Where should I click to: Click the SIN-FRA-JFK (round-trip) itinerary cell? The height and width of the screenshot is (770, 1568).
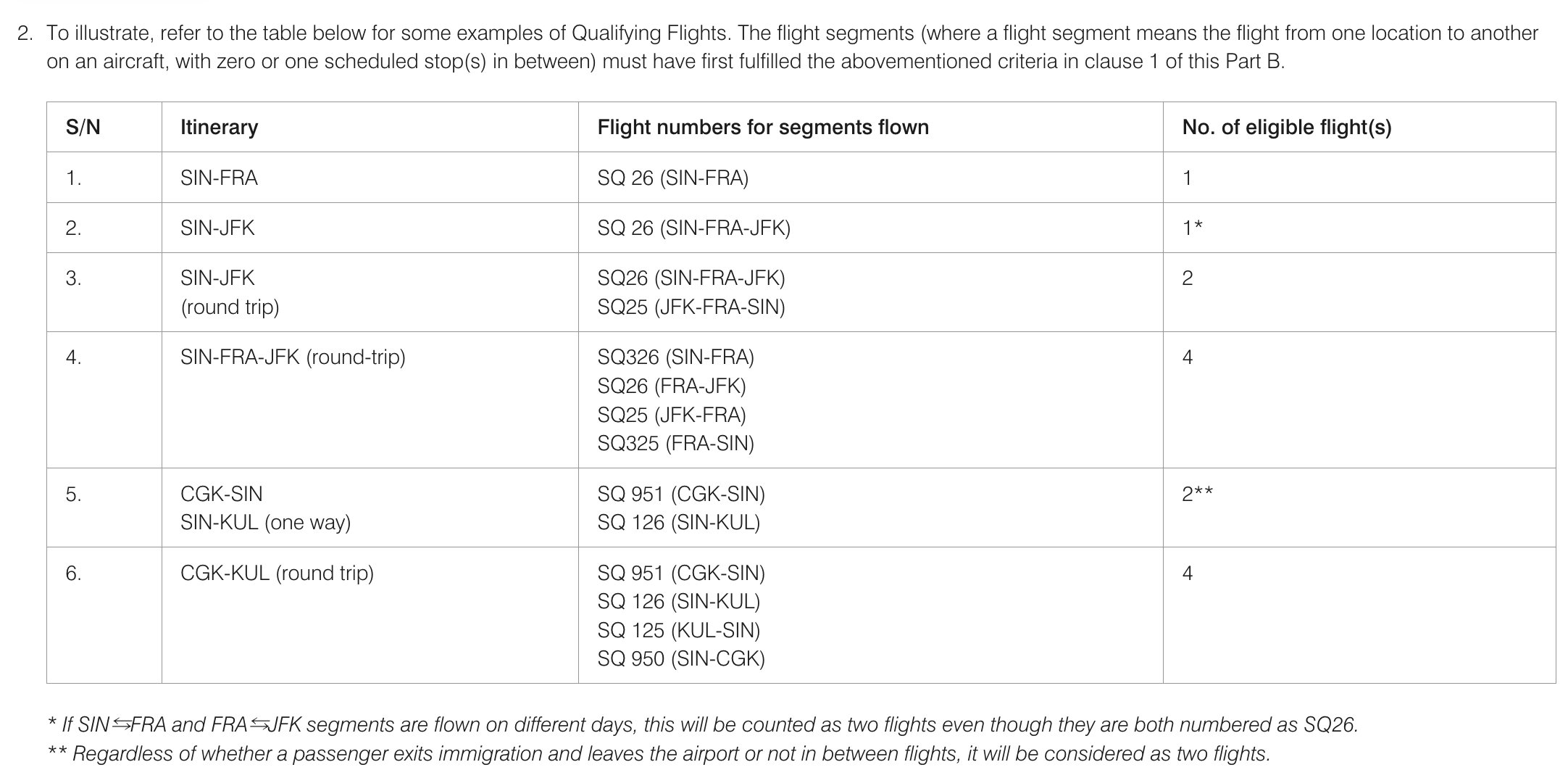[x=293, y=357]
